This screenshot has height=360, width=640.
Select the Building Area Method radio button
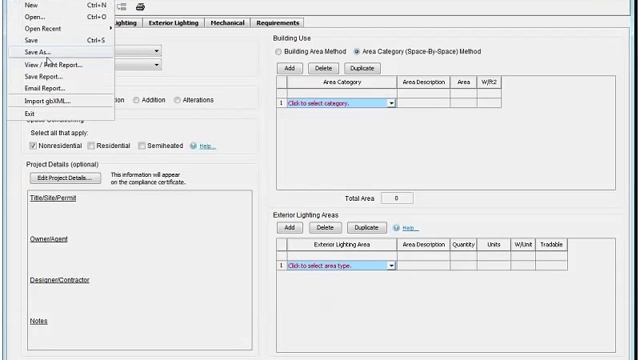point(278,52)
